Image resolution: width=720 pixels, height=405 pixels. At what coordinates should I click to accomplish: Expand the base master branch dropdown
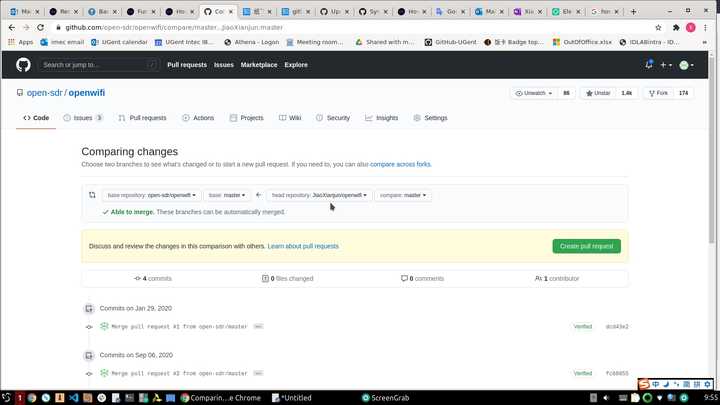[x=227, y=195]
